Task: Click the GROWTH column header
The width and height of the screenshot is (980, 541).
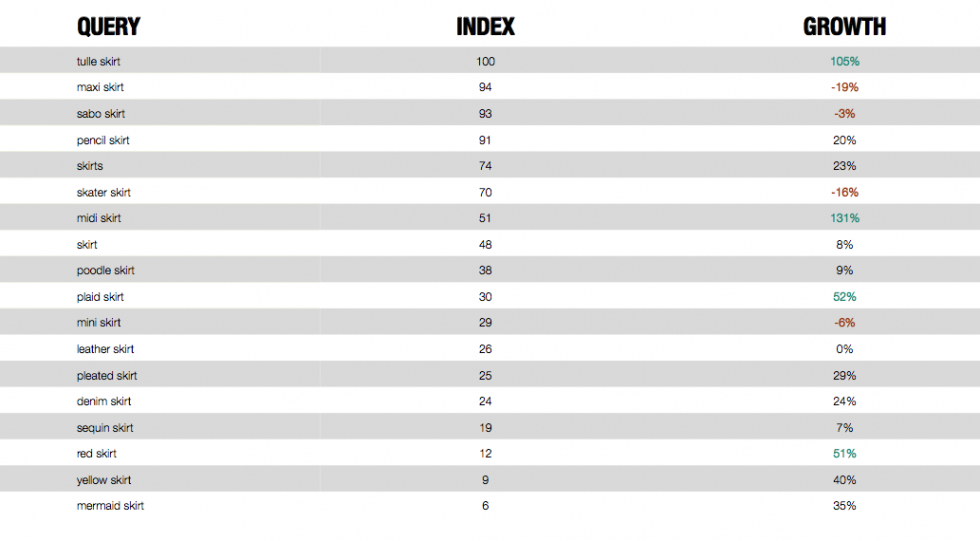Action: point(844,27)
